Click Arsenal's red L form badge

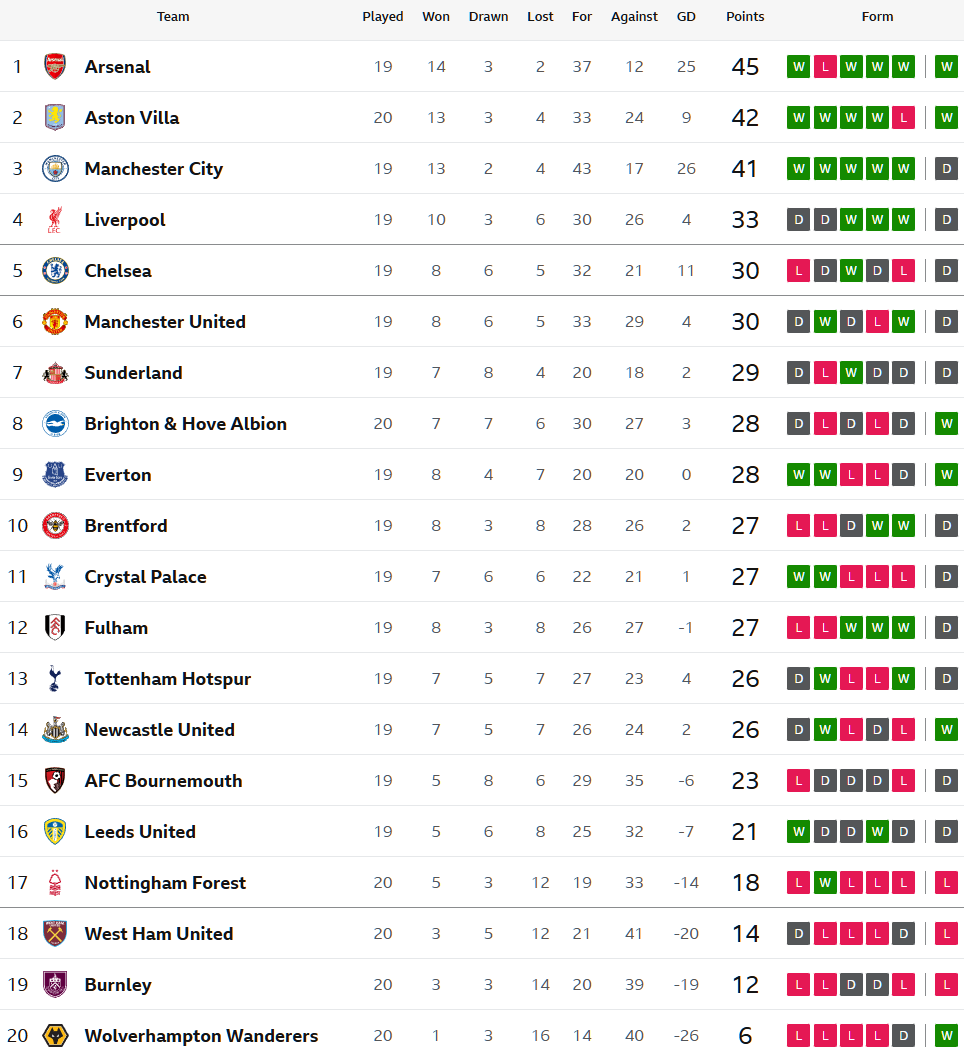click(x=825, y=67)
